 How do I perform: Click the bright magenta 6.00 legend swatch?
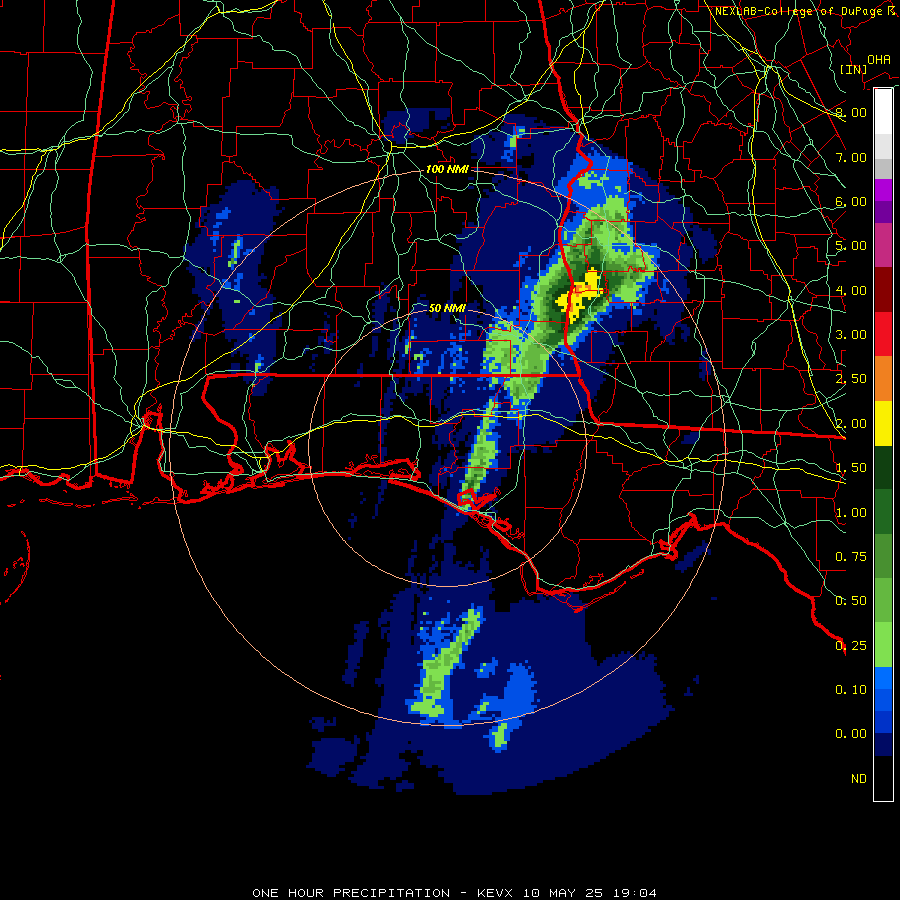883,190
